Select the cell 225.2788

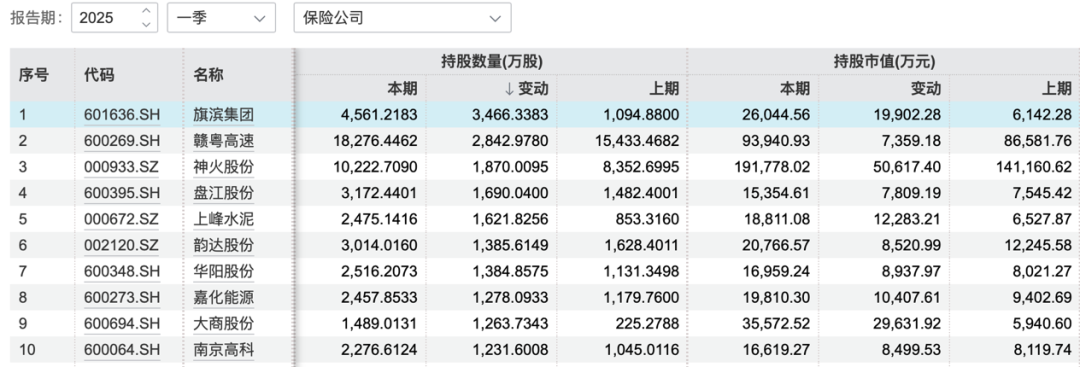pos(650,324)
